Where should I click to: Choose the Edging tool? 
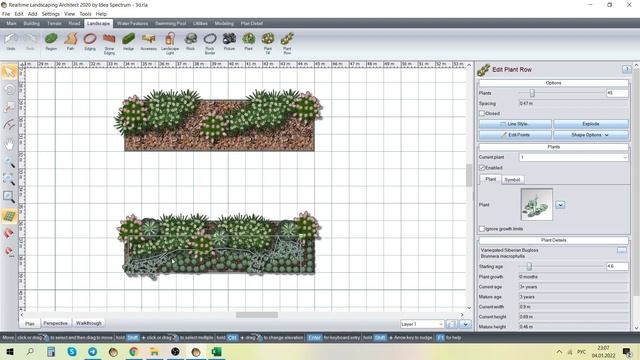(90, 42)
